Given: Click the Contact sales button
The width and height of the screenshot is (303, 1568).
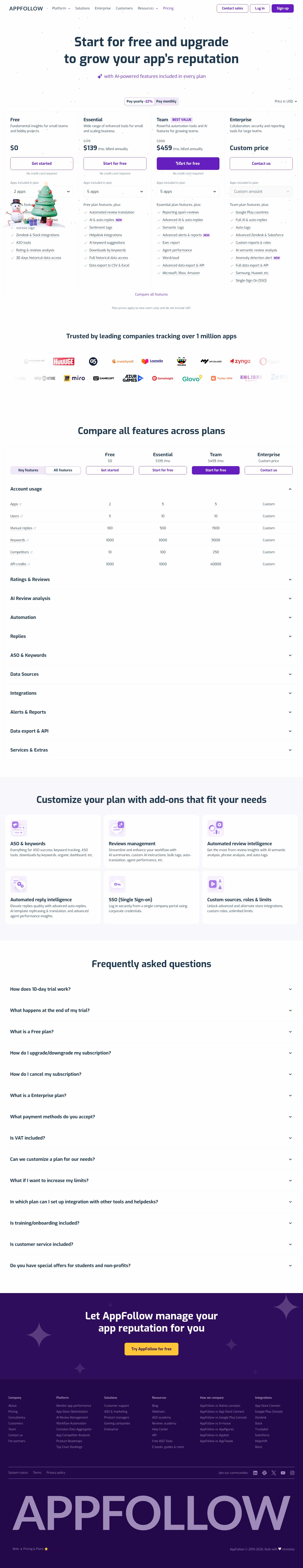Looking at the screenshot, I should (232, 8).
